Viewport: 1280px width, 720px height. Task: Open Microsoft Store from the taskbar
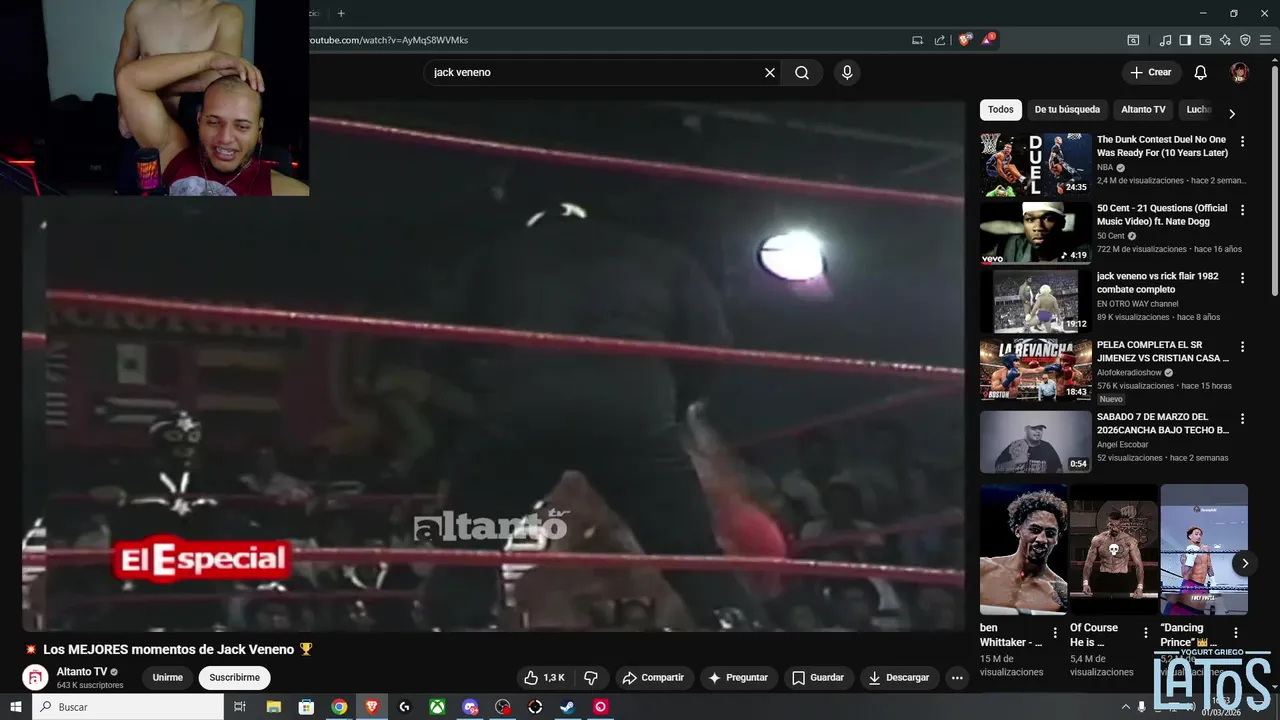[x=306, y=707]
